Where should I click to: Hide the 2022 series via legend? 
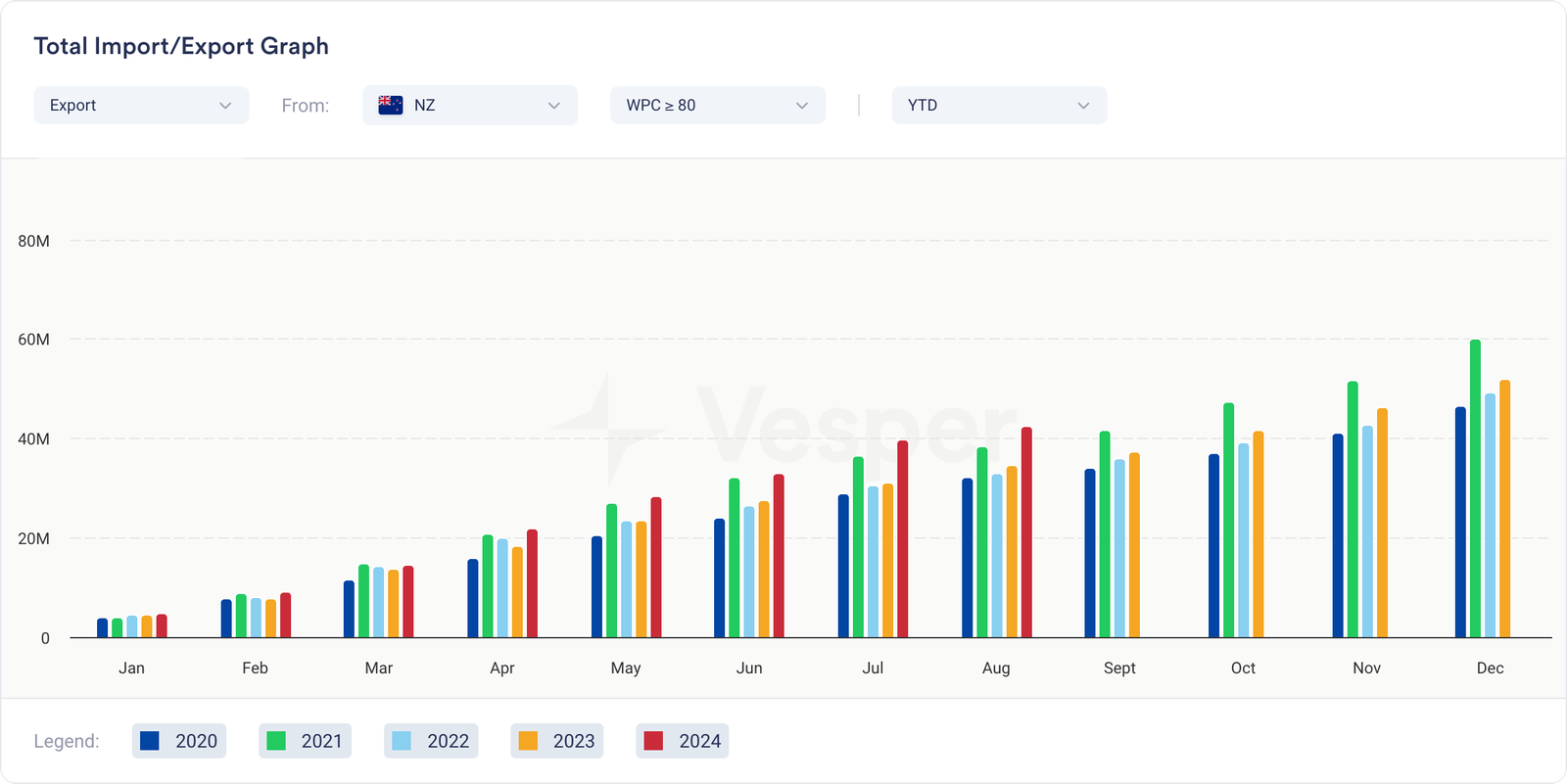tap(431, 741)
